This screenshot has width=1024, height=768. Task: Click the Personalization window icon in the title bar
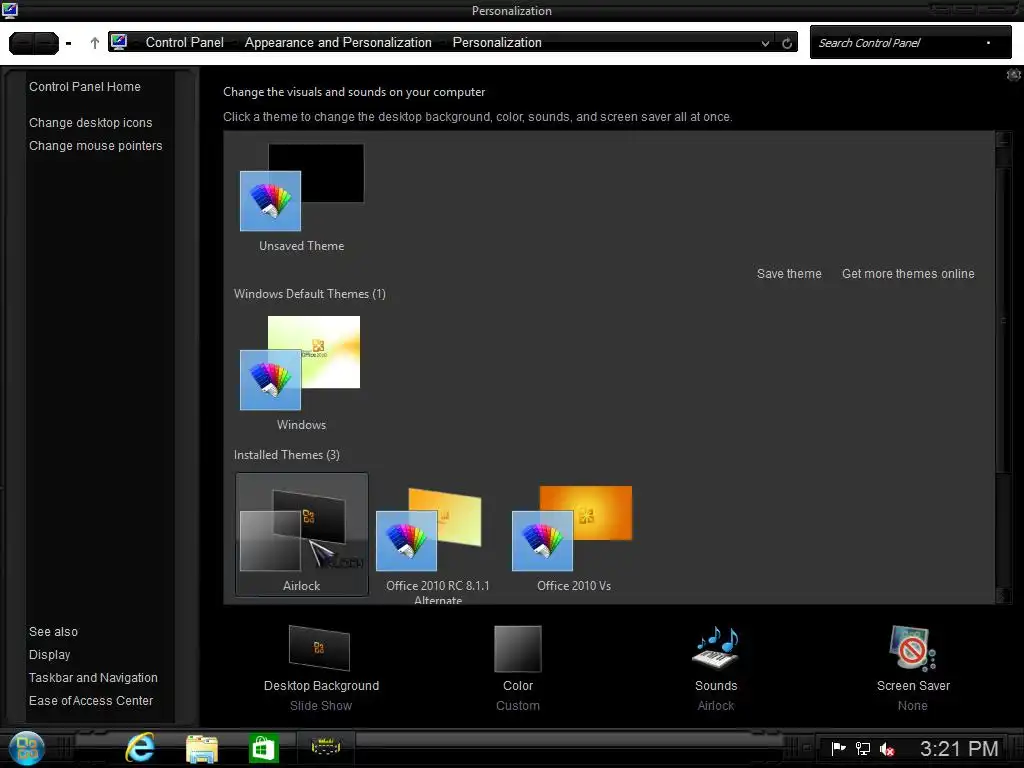pos(9,10)
